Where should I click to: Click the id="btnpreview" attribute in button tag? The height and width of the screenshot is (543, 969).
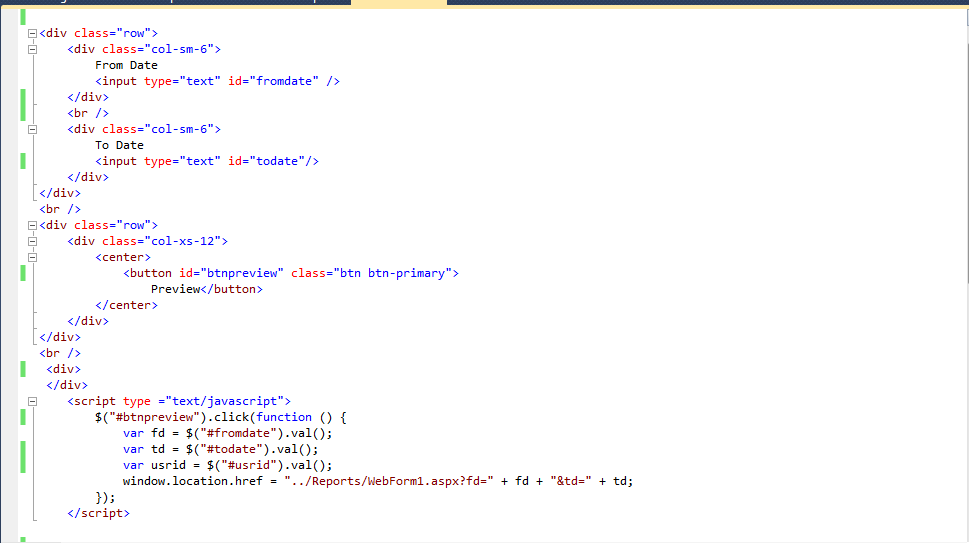pyautogui.click(x=231, y=273)
